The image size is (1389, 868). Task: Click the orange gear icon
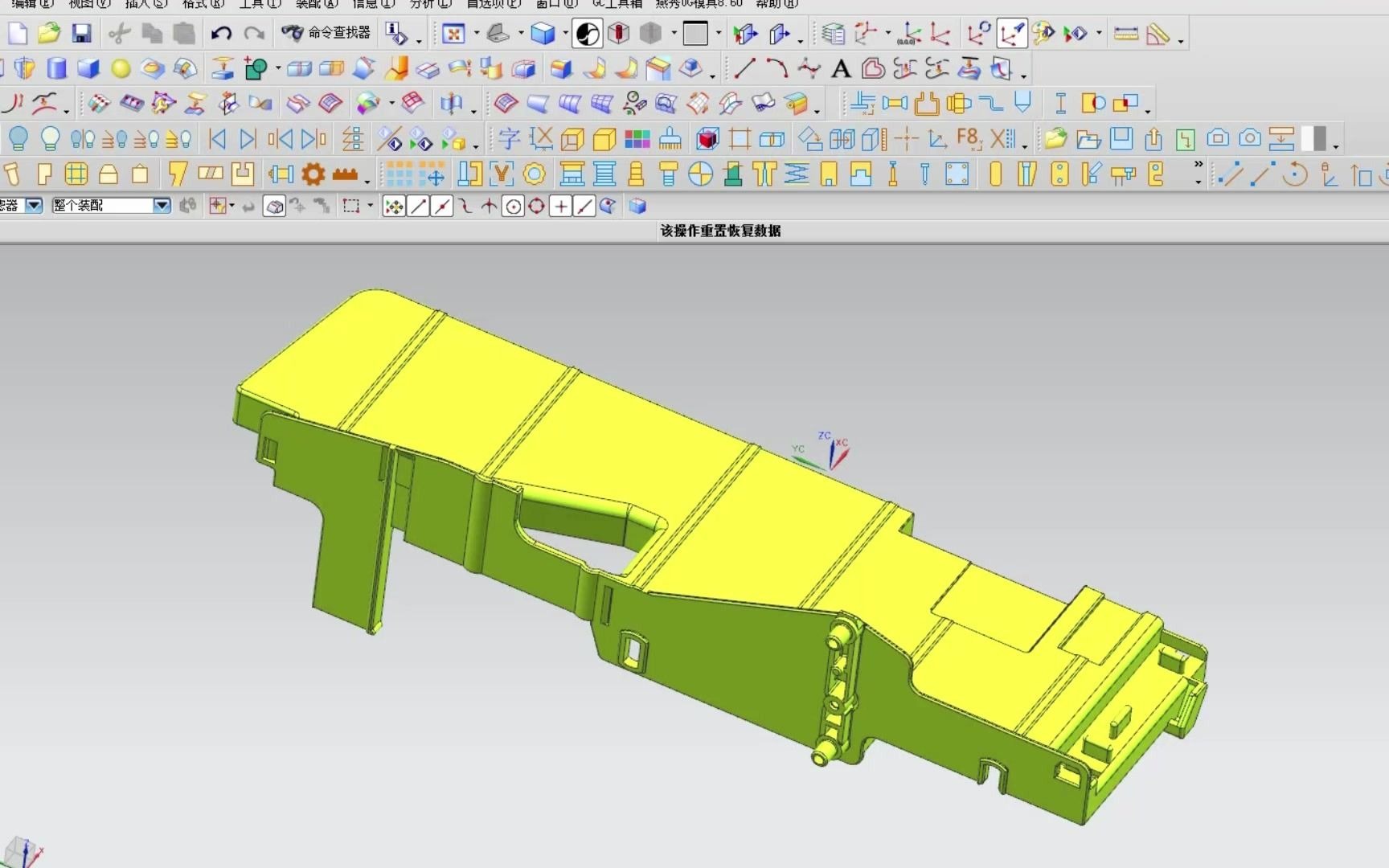click(313, 174)
